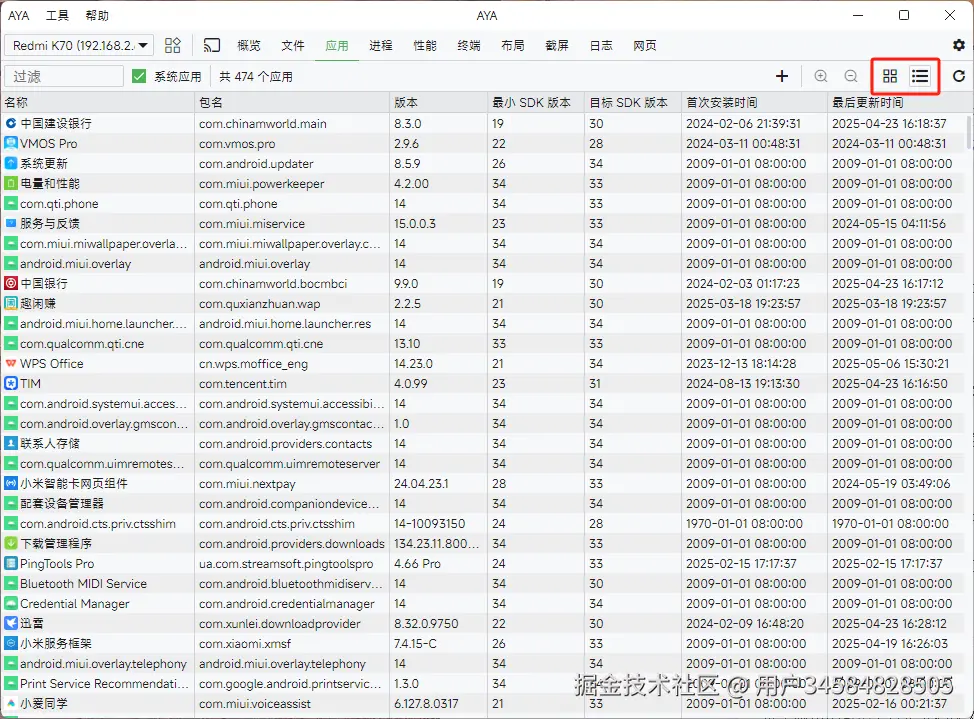This screenshot has width=974, height=719.
Task: Select the Credential Manager row name
Action: [75, 603]
